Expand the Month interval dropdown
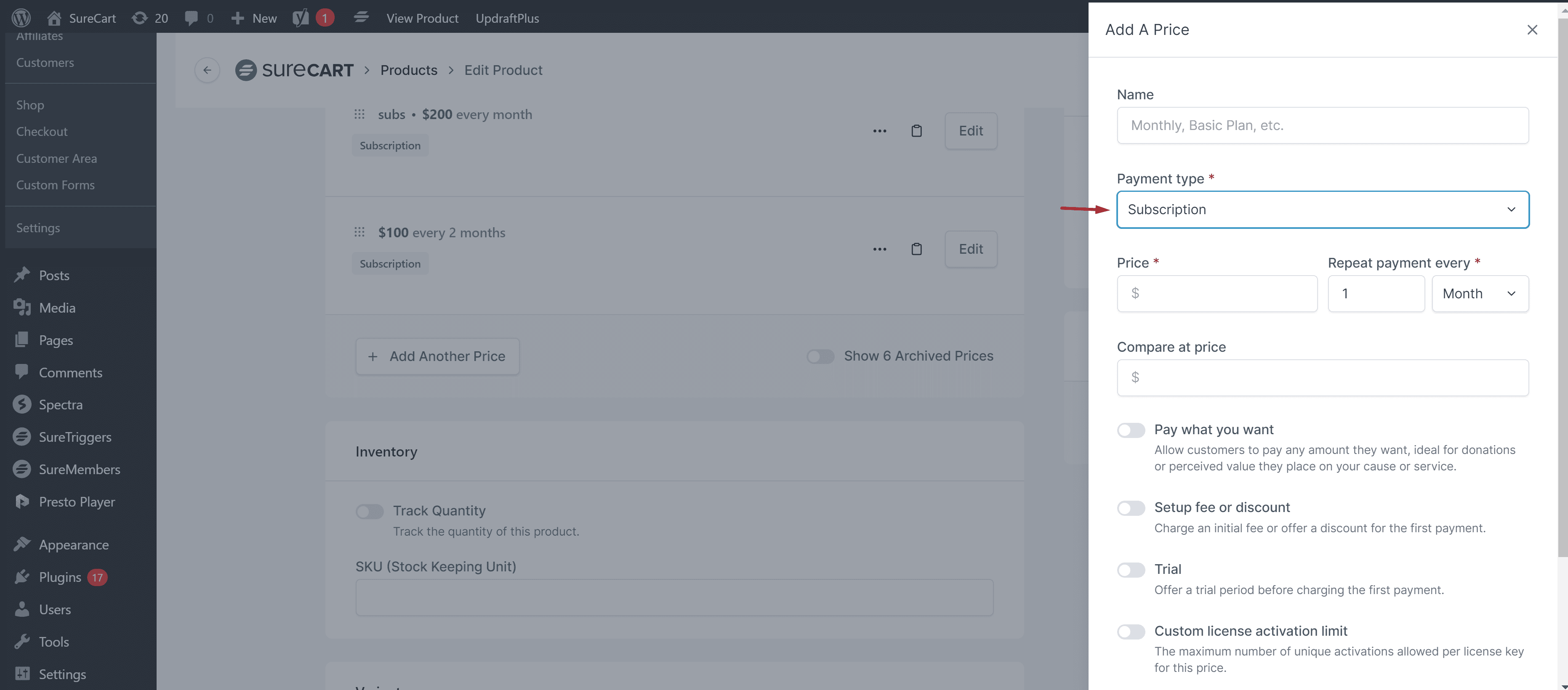The width and height of the screenshot is (1568, 690). pos(1479,293)
